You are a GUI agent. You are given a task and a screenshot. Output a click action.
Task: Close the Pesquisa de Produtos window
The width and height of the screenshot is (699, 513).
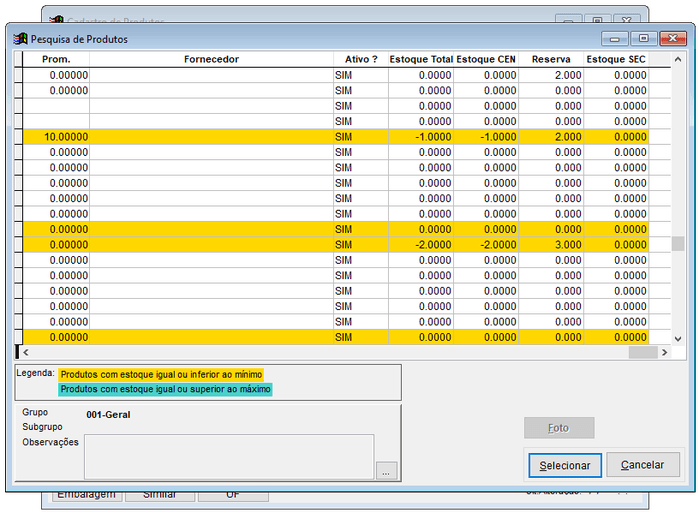(x=673, y=39)
